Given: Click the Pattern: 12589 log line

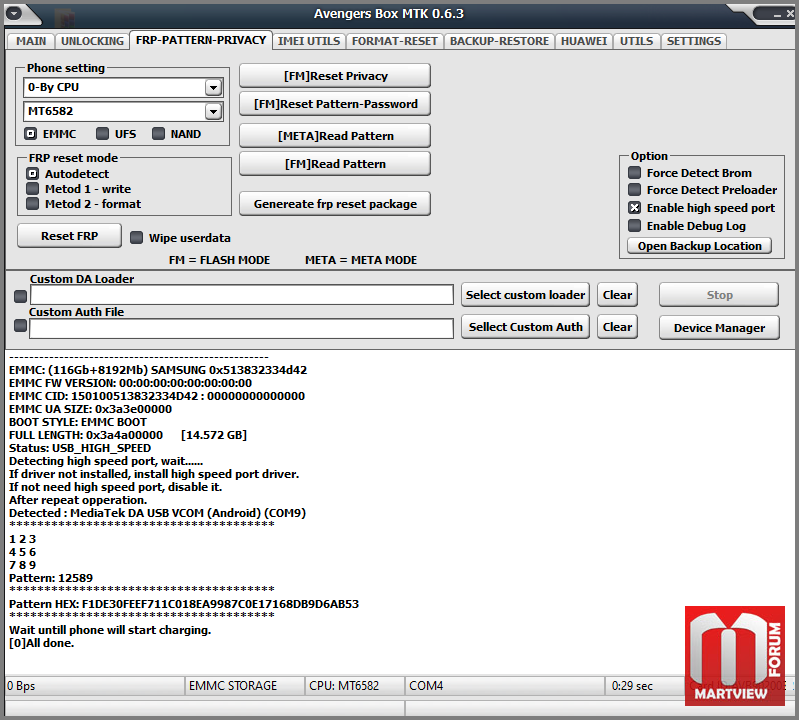Looking at the screenshot, I should pos(51,578).
